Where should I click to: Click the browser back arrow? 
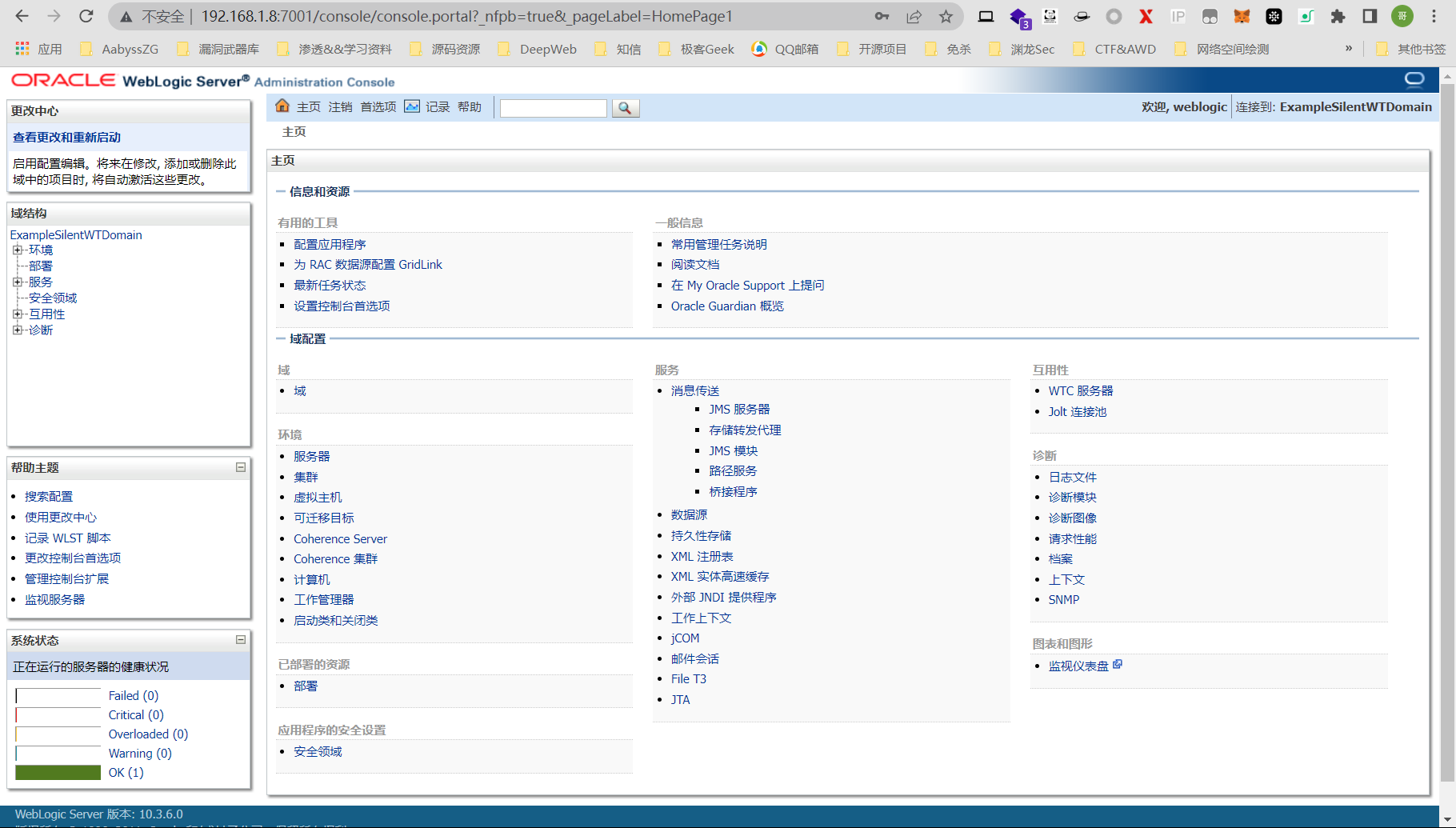pos(22,16)
